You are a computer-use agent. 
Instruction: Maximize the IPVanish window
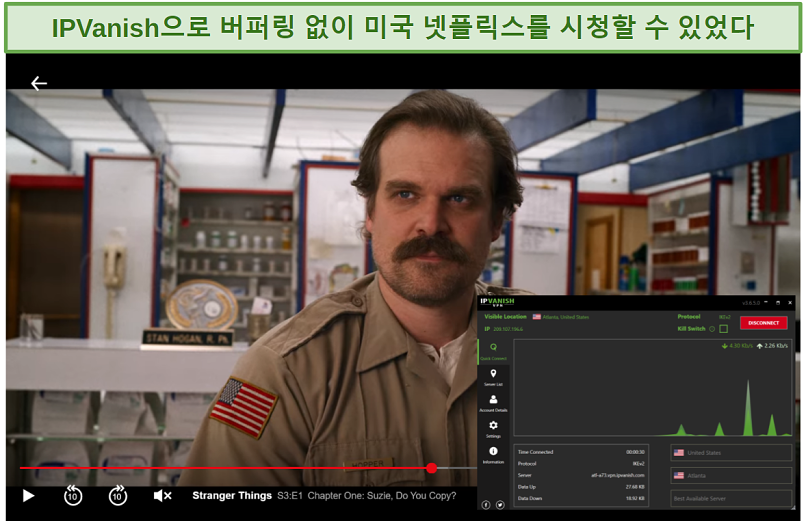click(x=778, y=303)
